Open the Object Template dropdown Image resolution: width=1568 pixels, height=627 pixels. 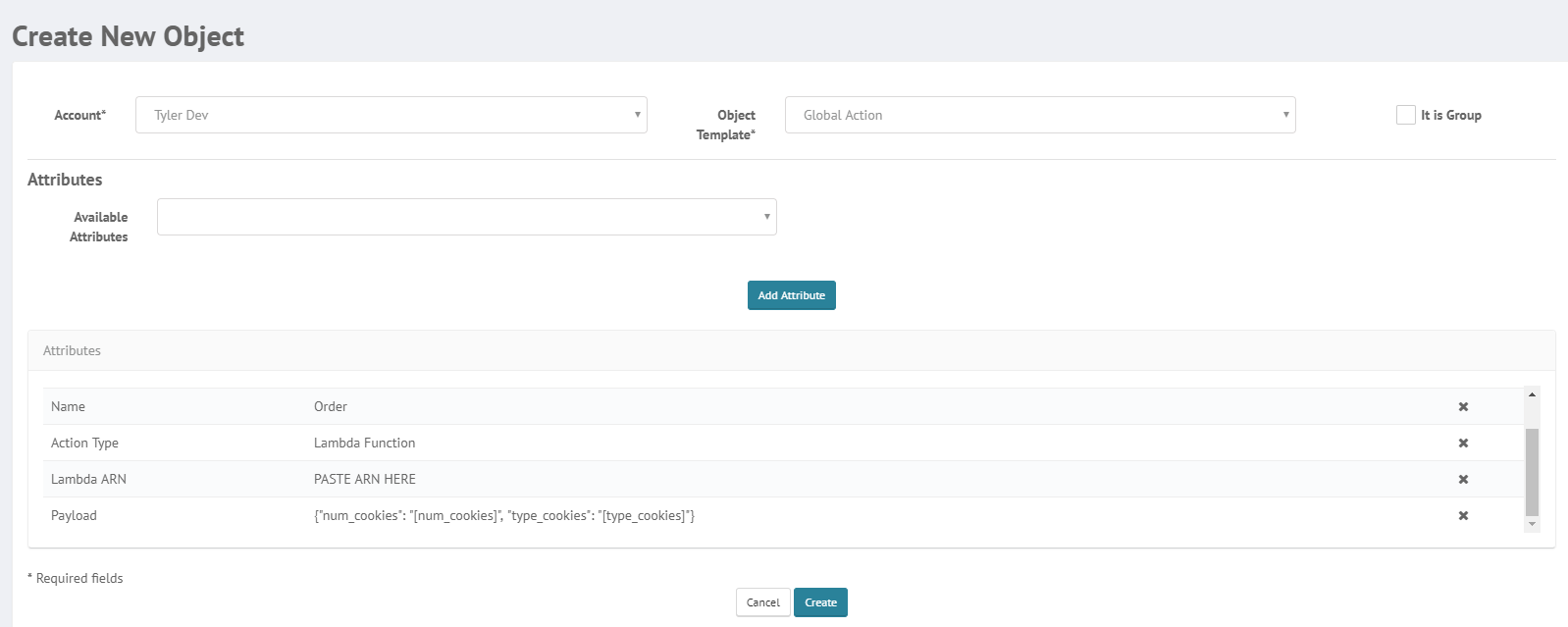[1040, 115]
